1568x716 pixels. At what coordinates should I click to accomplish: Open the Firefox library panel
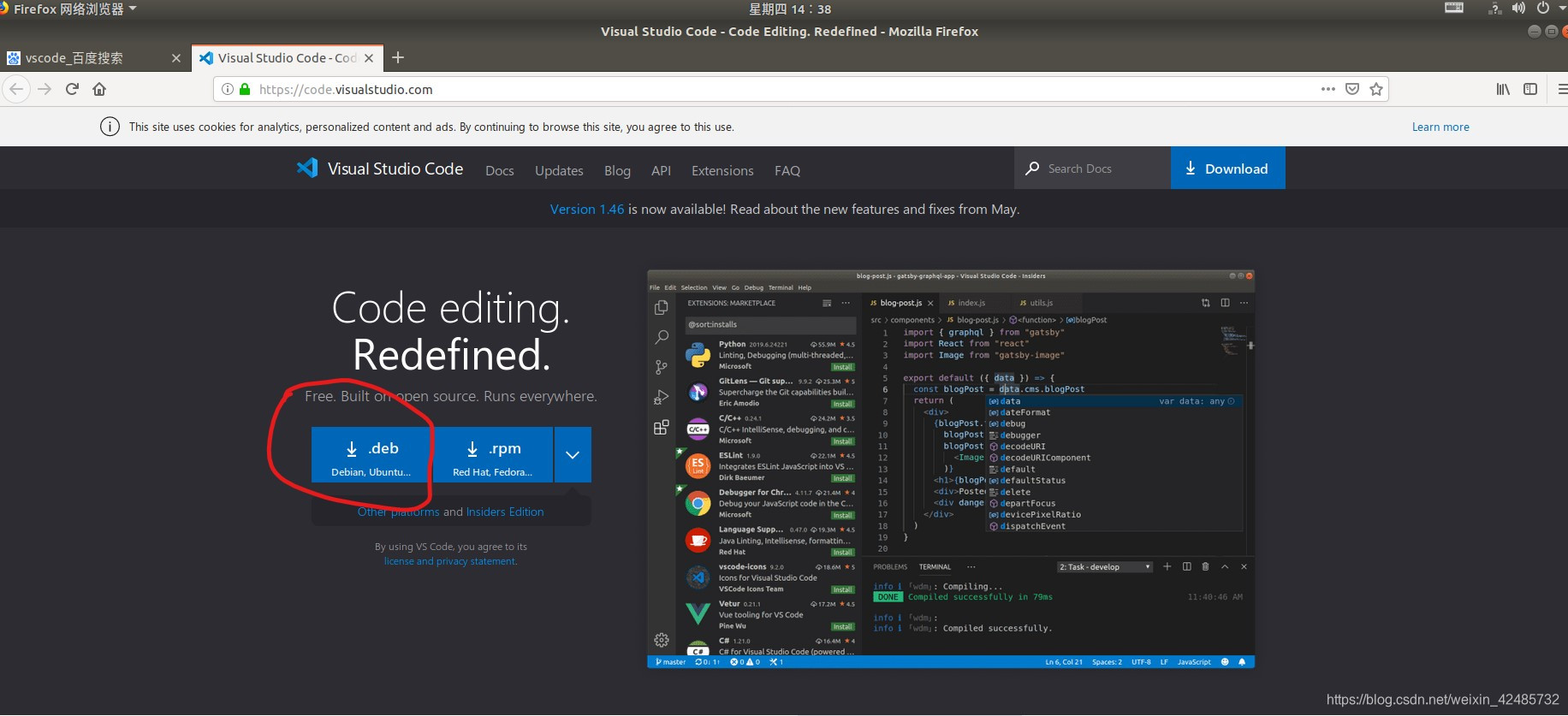tap(1503, 89)
